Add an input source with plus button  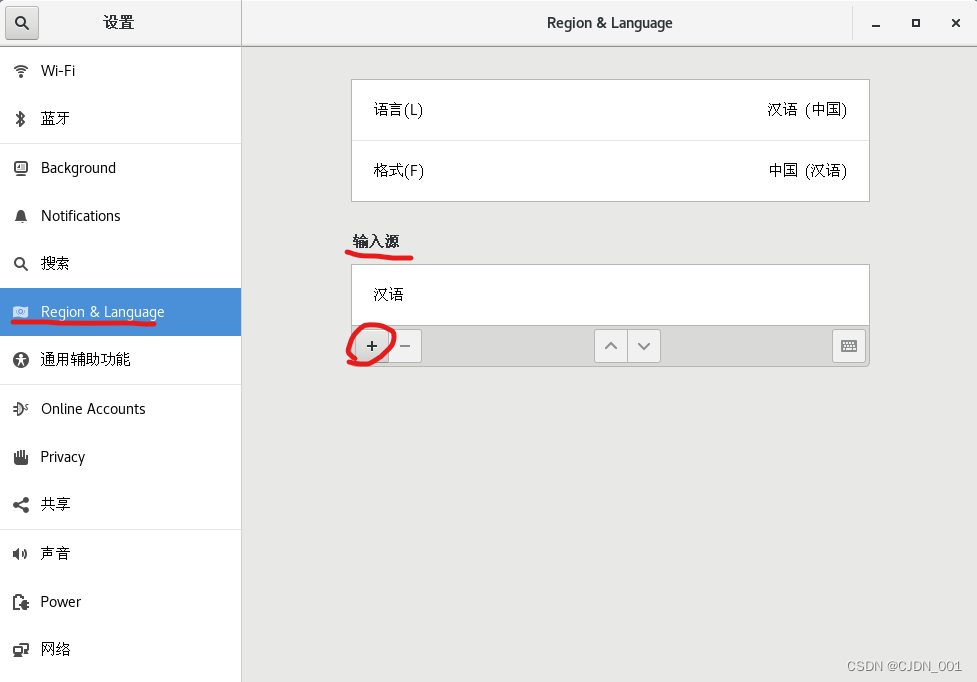coord(372,346)
